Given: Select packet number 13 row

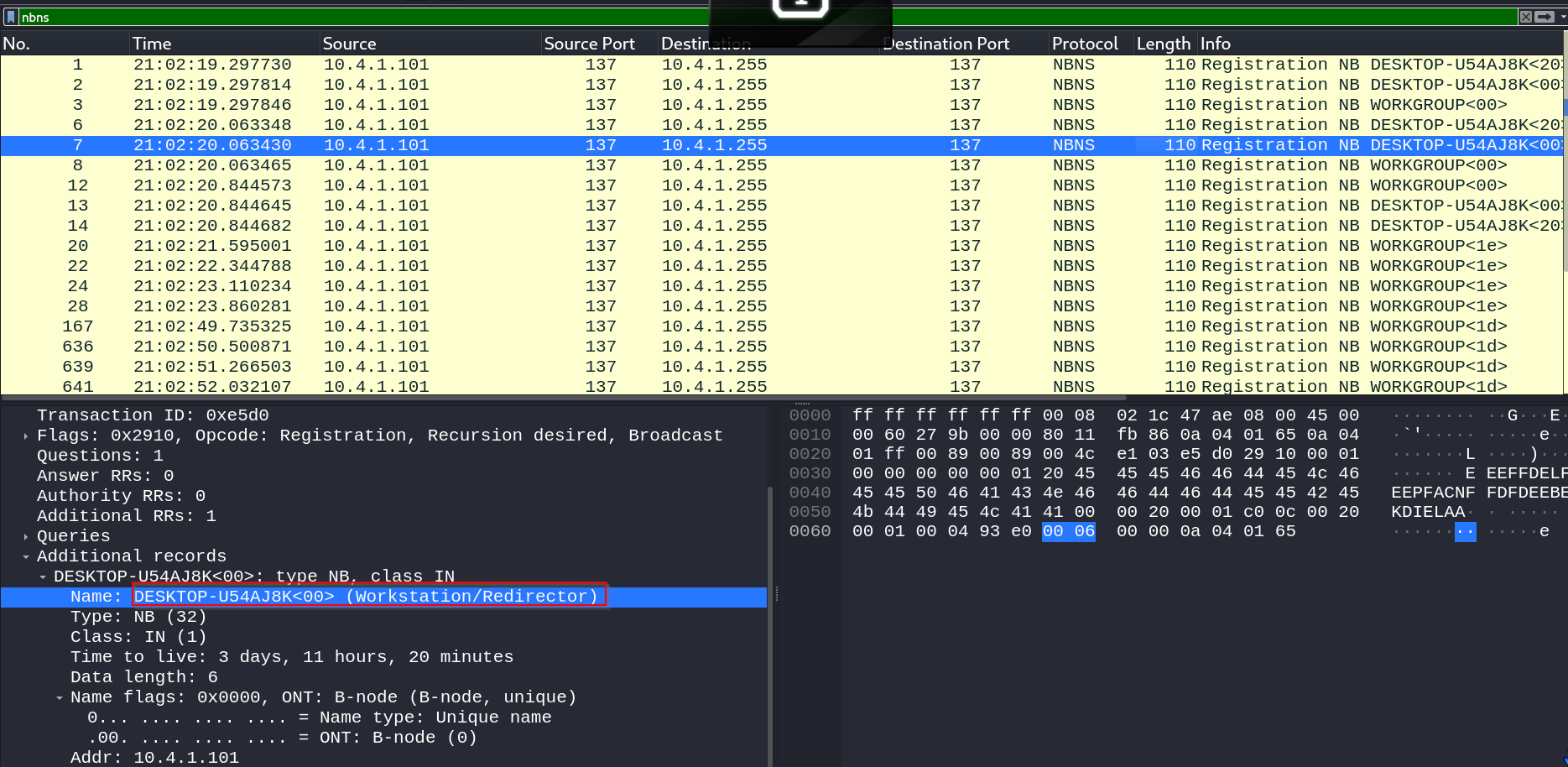Looking at the screenshot, I should point(780,206).
